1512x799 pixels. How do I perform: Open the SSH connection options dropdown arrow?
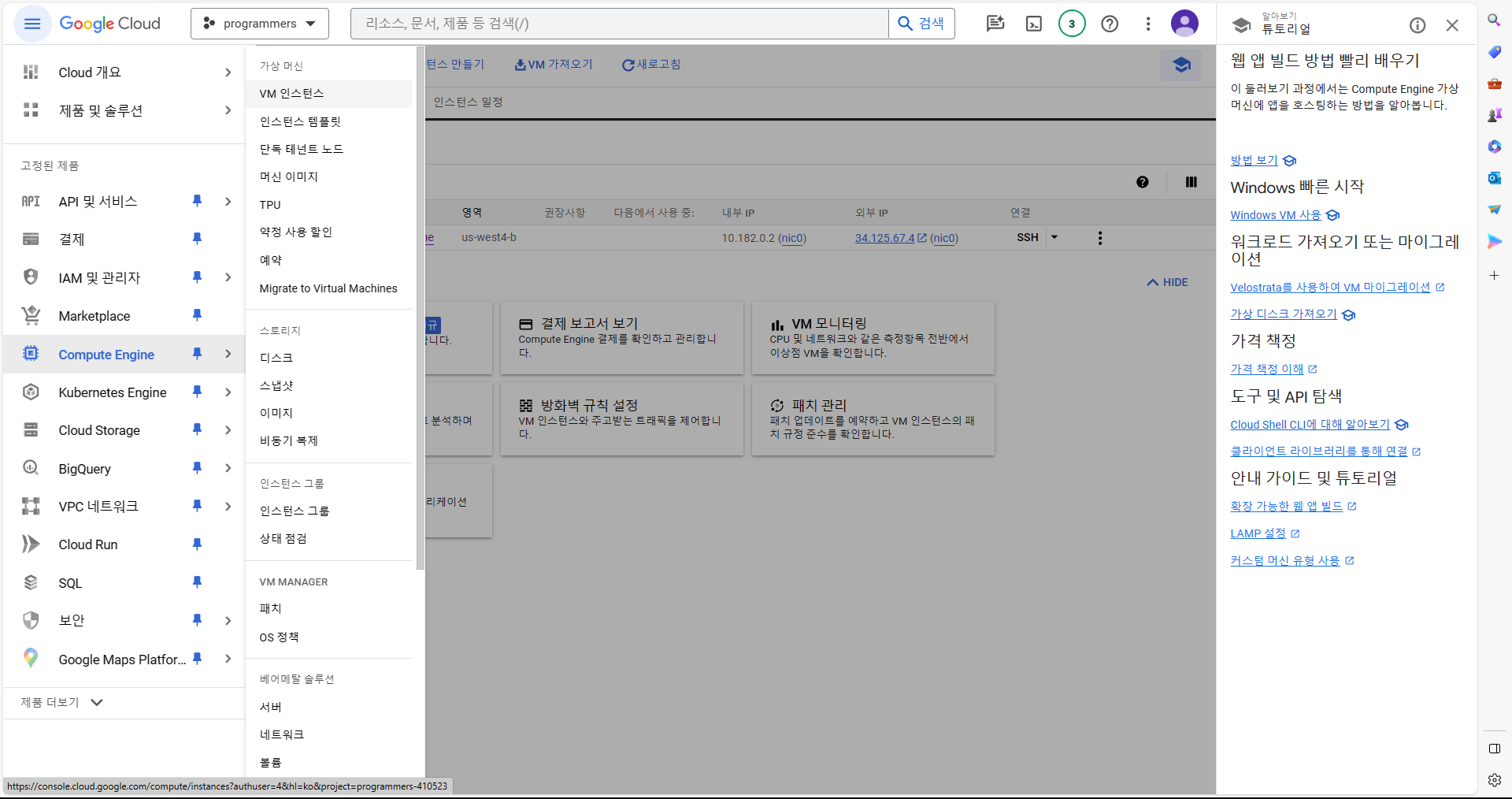pos(1054,237)
